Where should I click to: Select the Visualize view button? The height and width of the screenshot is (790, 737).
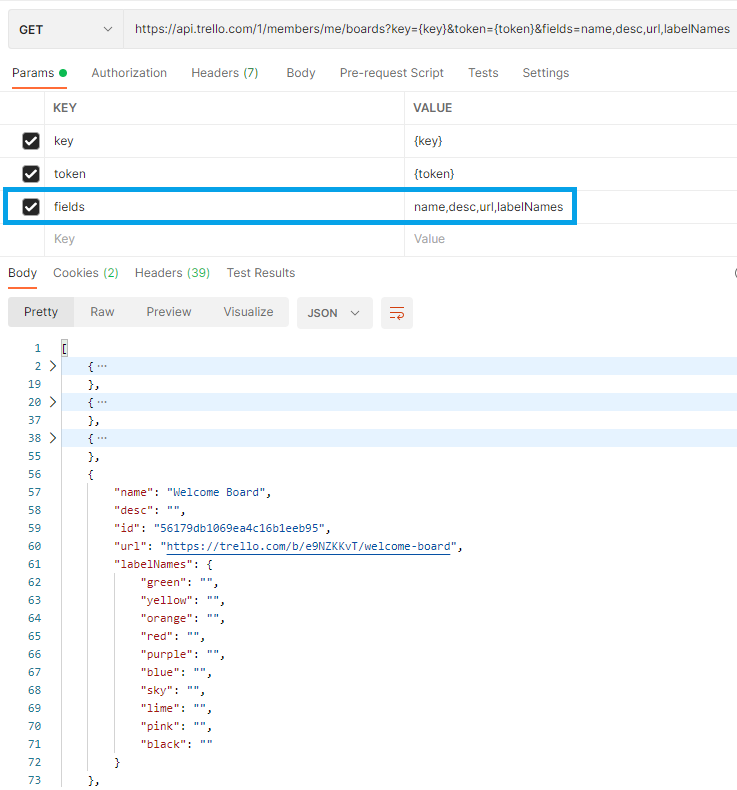[248, 312]
